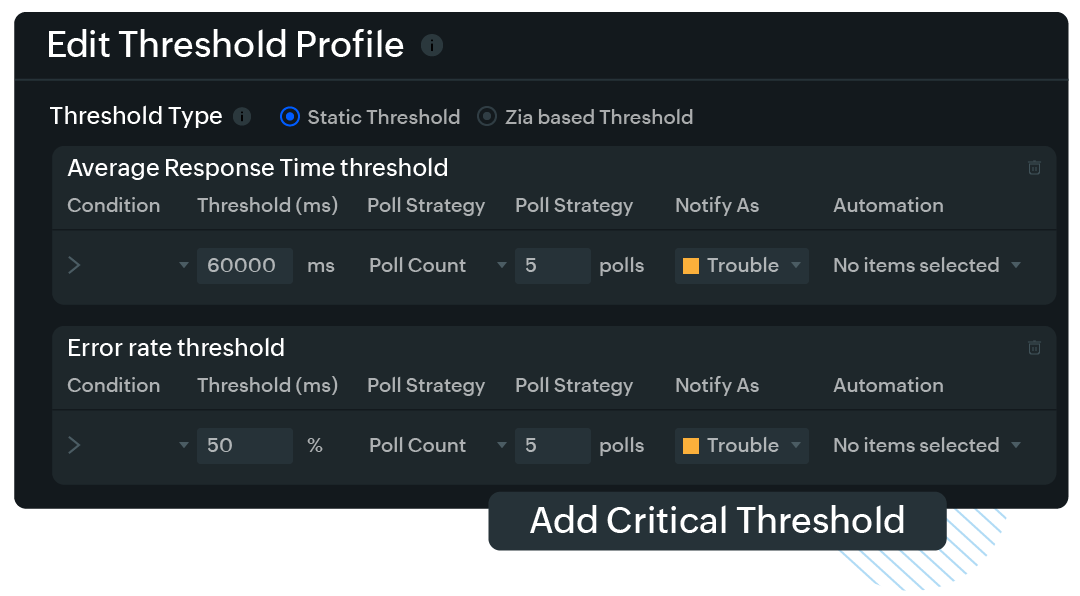Screen dimensions: 1080x596
Task: Click the Add Critical Threshold button
Action: pos(716,521)
